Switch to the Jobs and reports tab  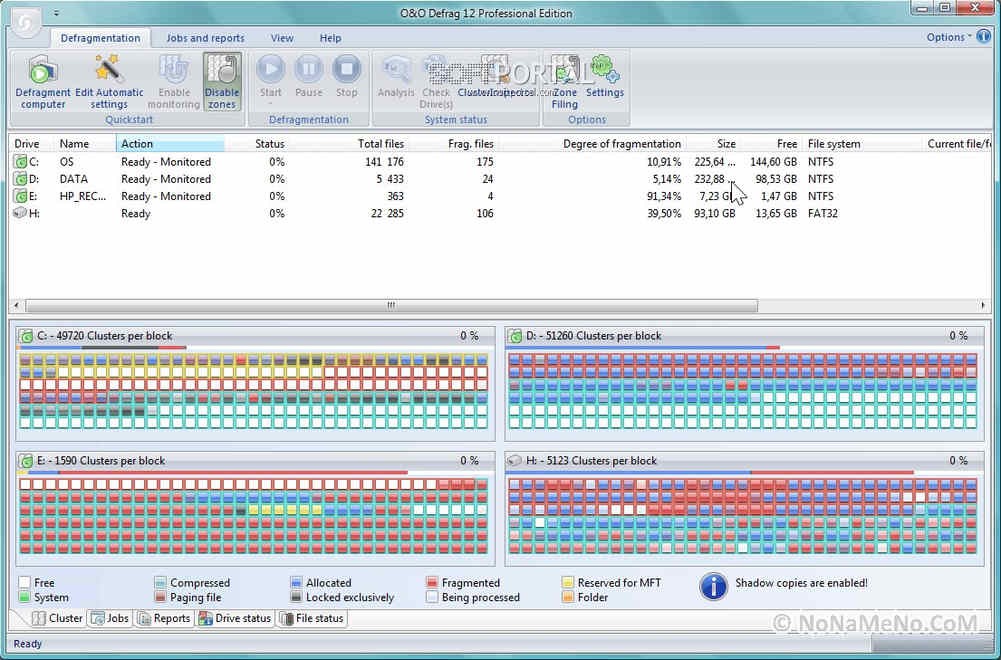coord(205,38)
